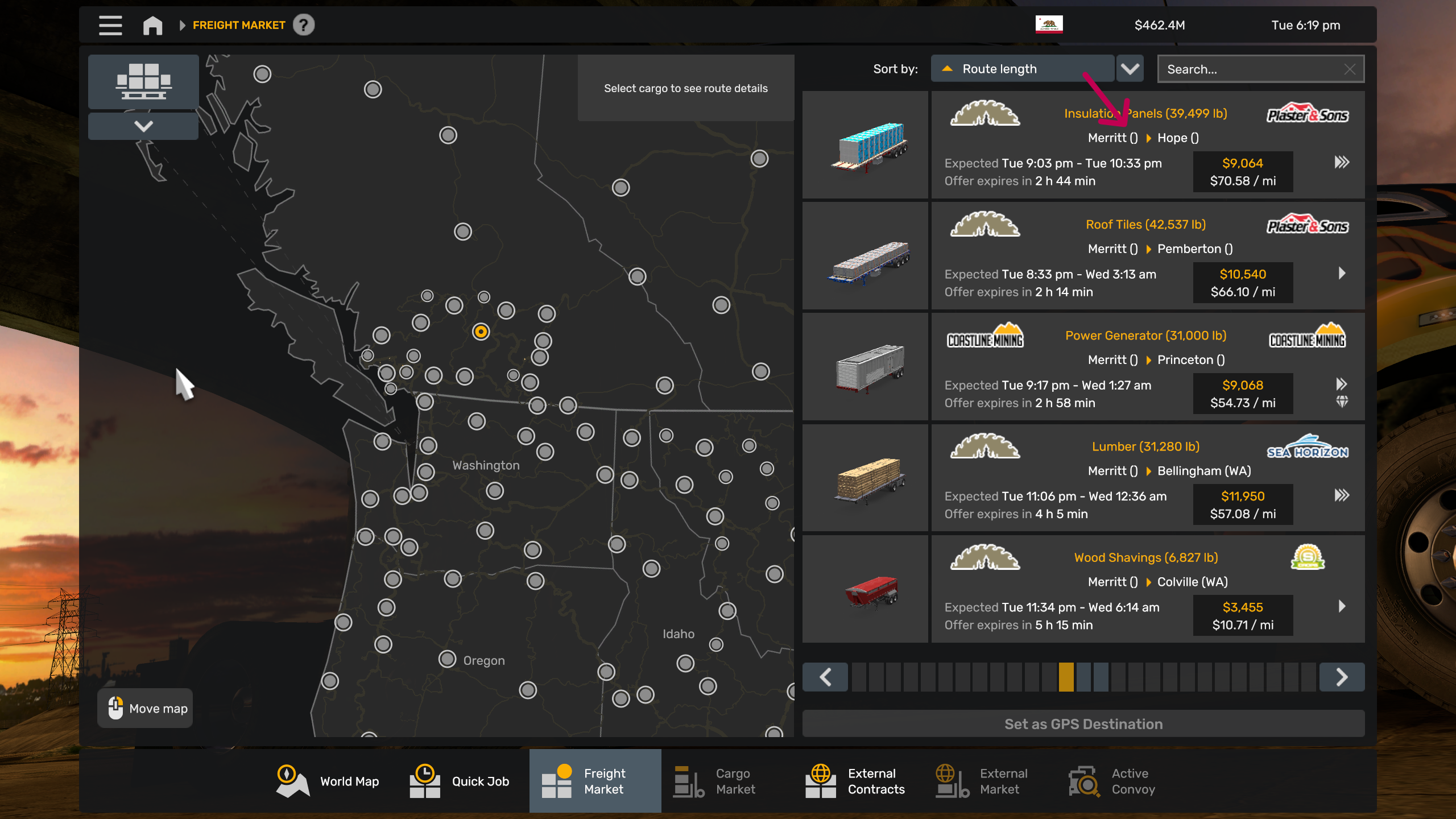This screenshot has height=819, width=1456.
Task: Select the cargo pallet filter icon
Action: click(143, 81)
